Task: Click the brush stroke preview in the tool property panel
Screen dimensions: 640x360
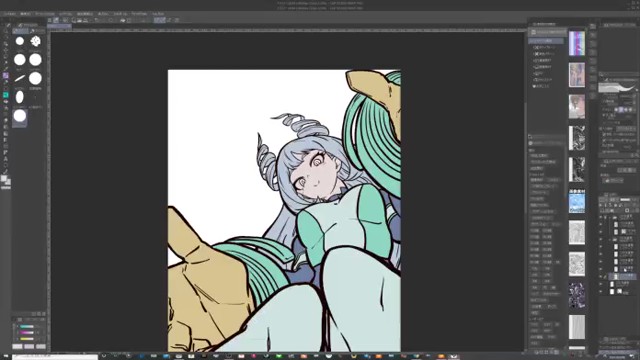Action: [617, 87]
